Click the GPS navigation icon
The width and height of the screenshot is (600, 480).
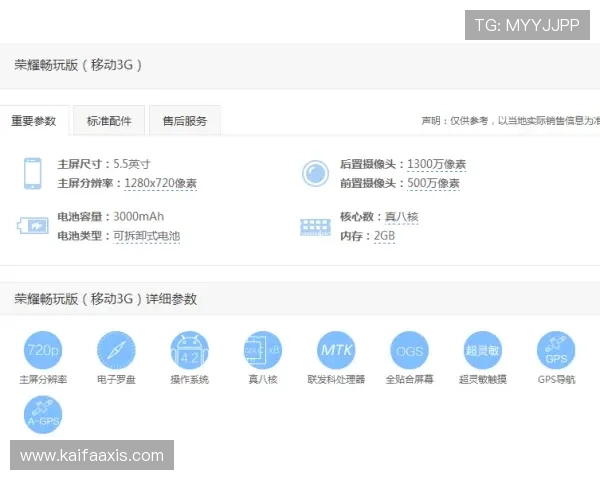(556, 350)
